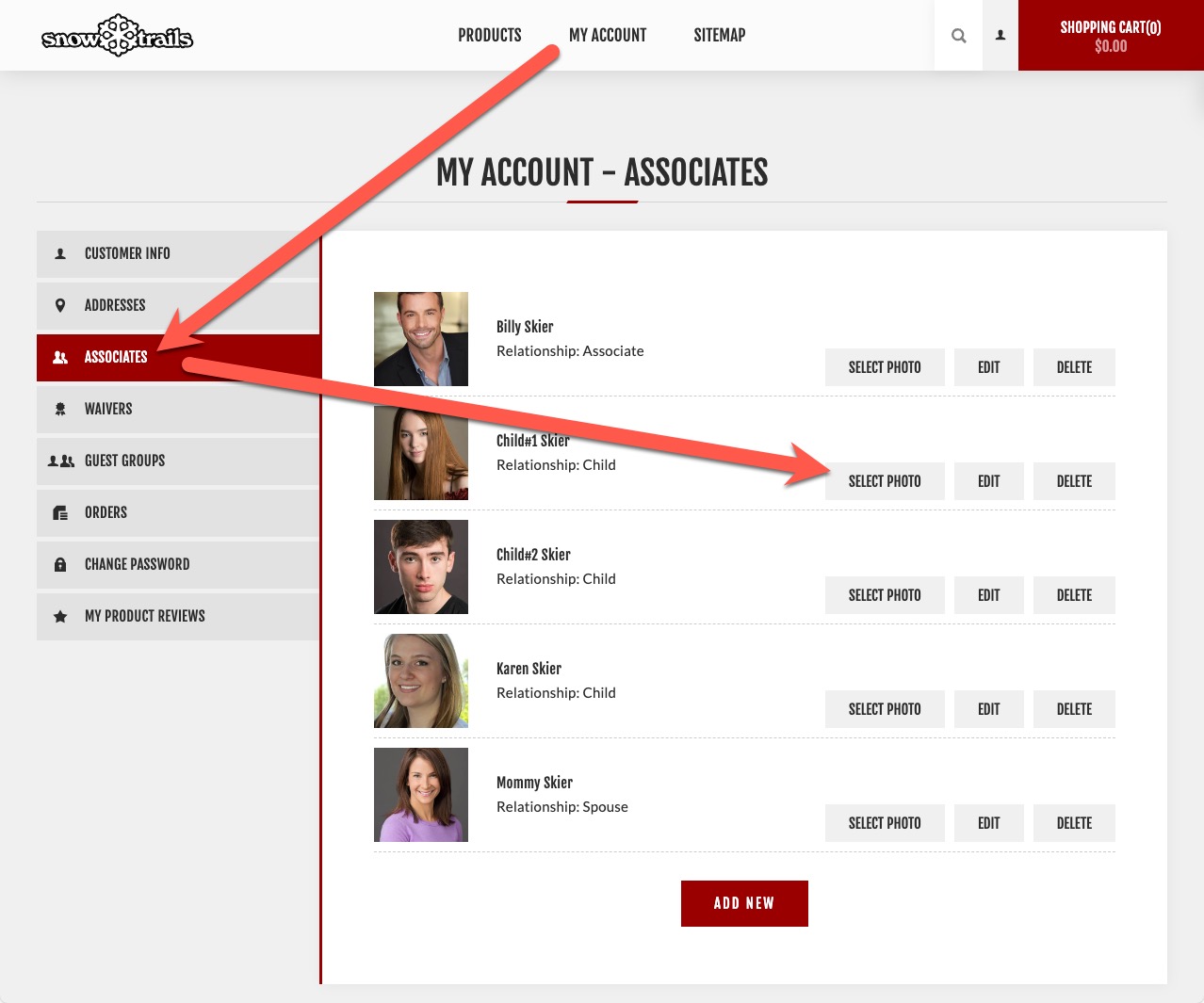Edit the Billy Skier associate
Screen dimensions: 1204x1003
click(988, 367)
